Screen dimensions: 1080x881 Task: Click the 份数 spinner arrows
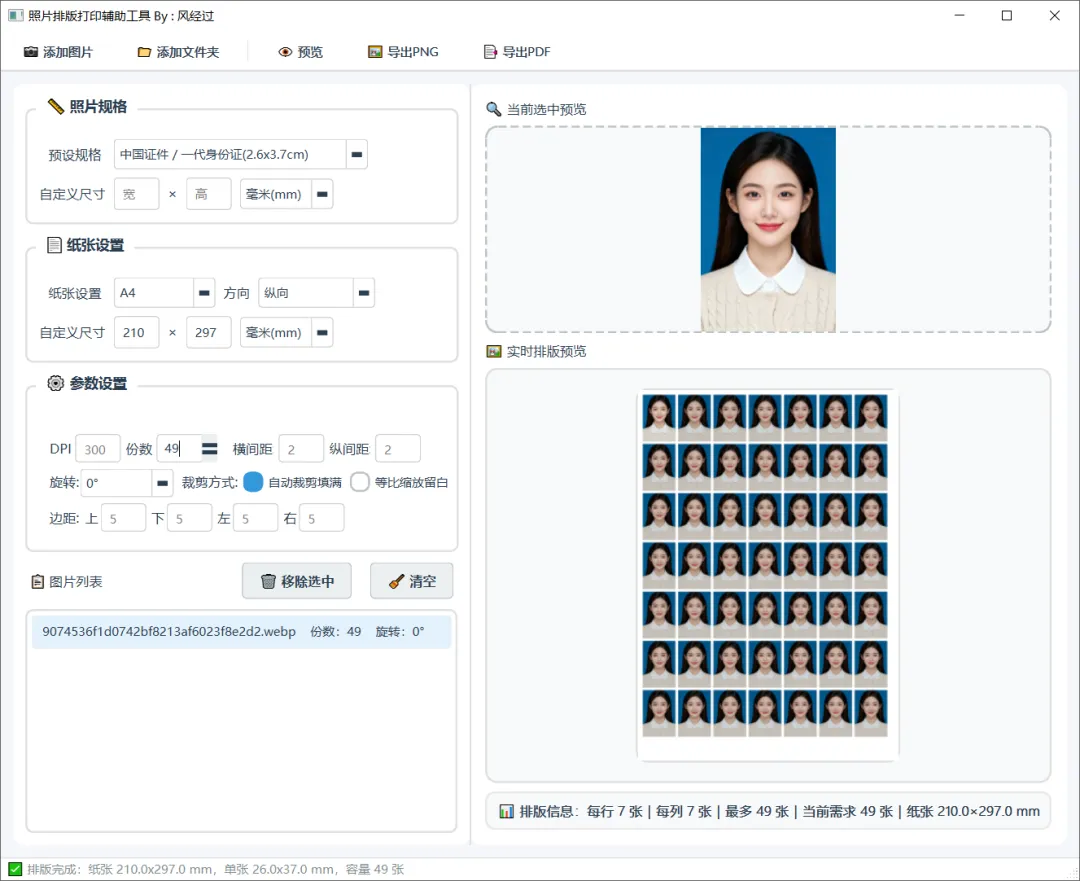pyautogui.click(x=209, y=449)
